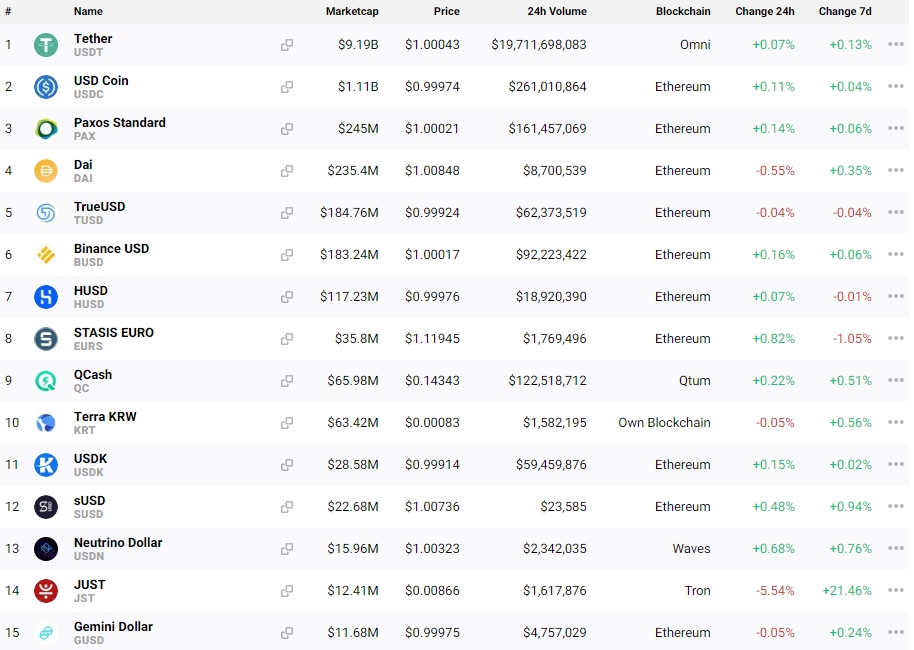Open Paxos Standard external link icon

[287, 129]
